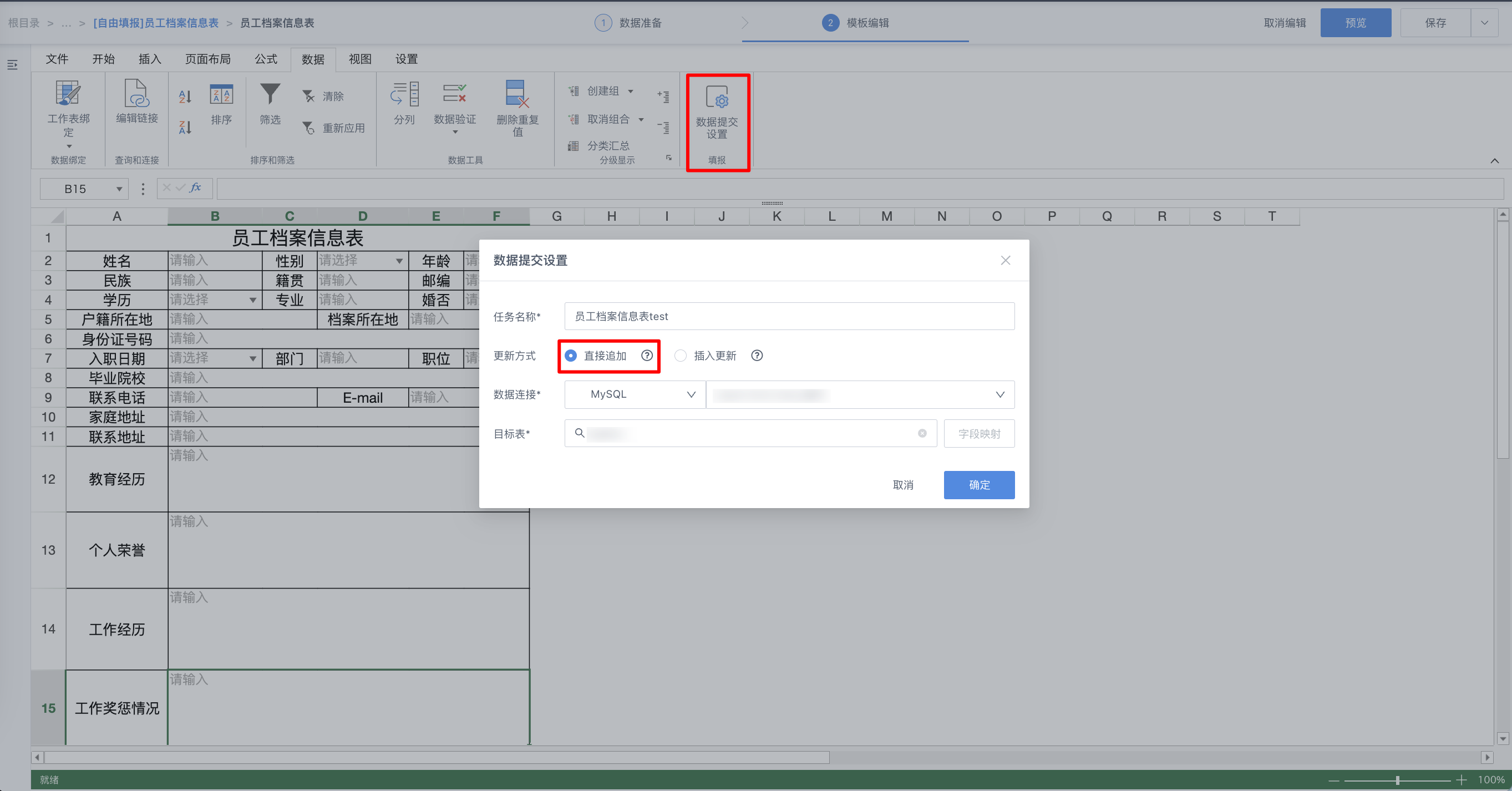
Task: Select the 插入更新 radio option
Action: (x=680, y=356)
